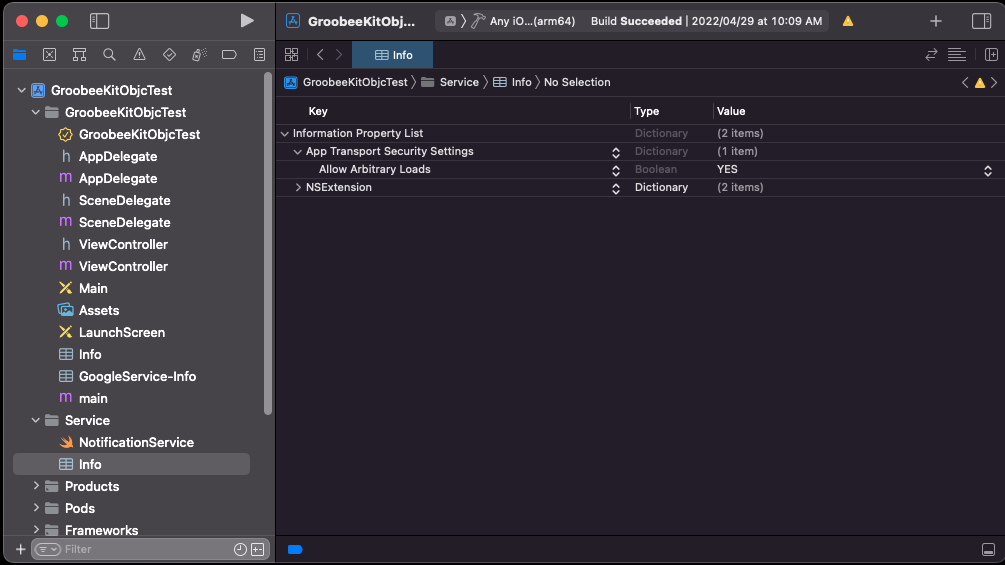Click No Selection in the jump bar
Image resolution: width=1005 pixels, height=565 pixels.
pyautogui.click(x=577, y=82)
